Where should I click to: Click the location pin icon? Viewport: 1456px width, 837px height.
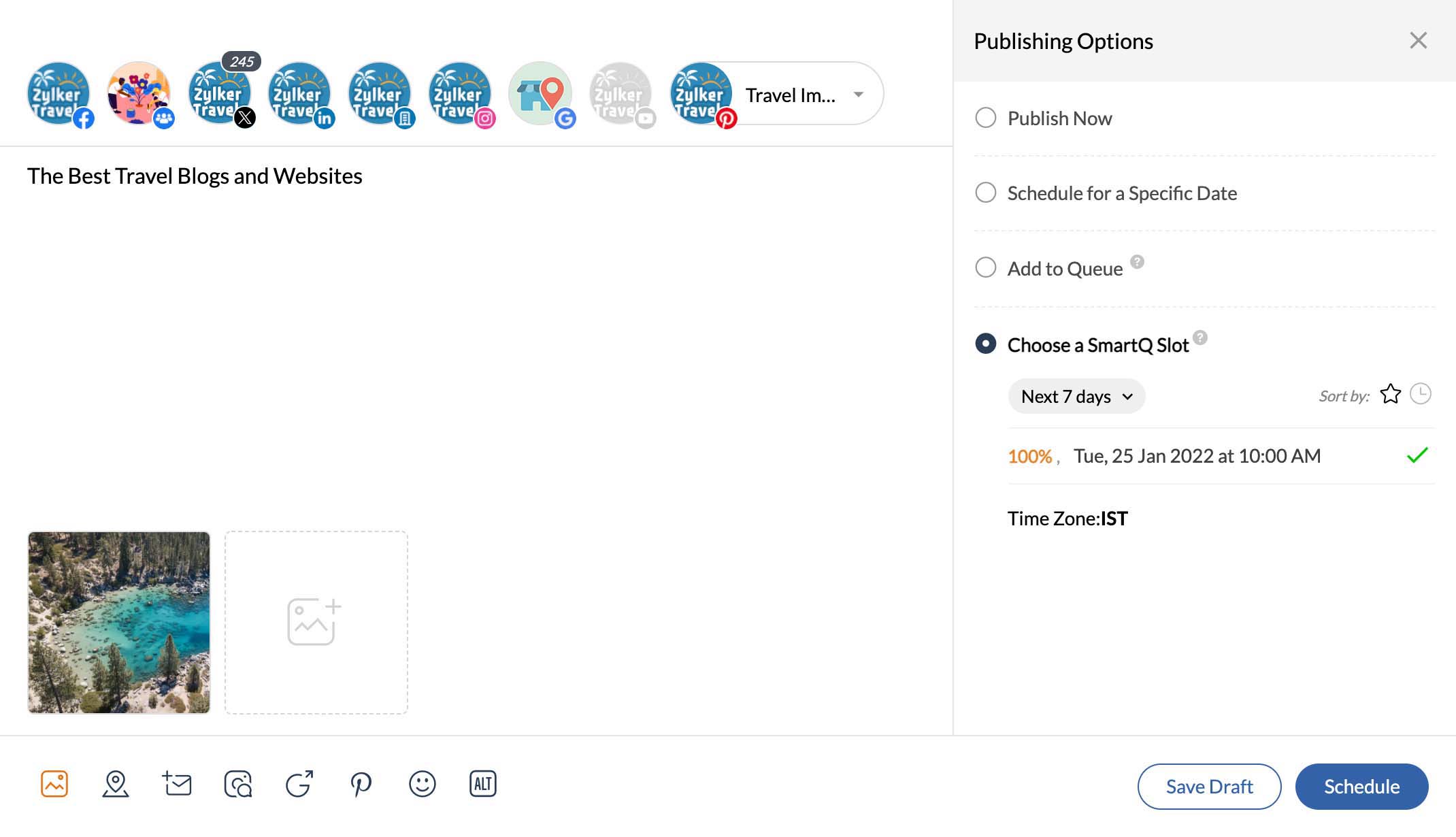116,784
